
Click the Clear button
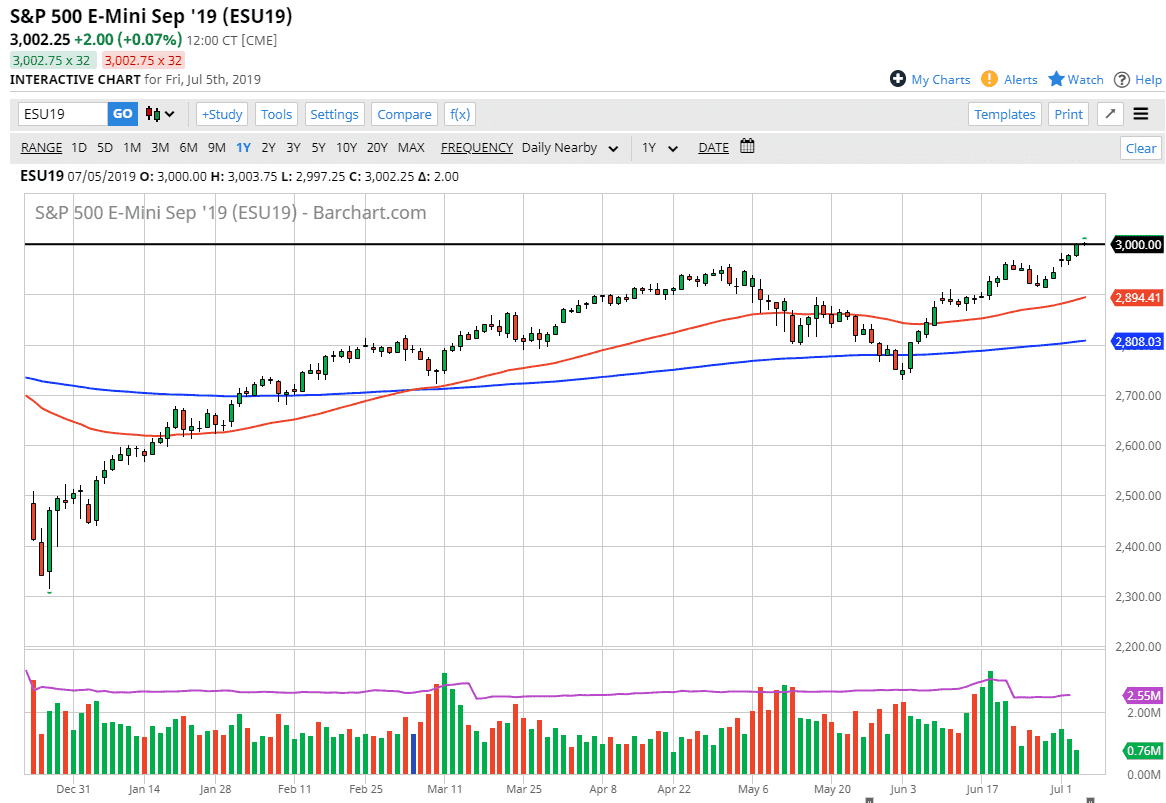[x=1141, y=148]
